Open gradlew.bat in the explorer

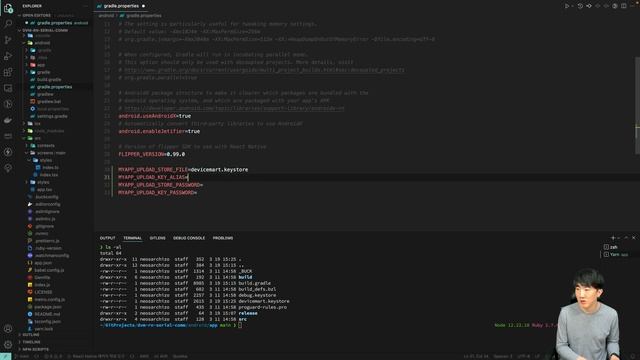[49, 101]
